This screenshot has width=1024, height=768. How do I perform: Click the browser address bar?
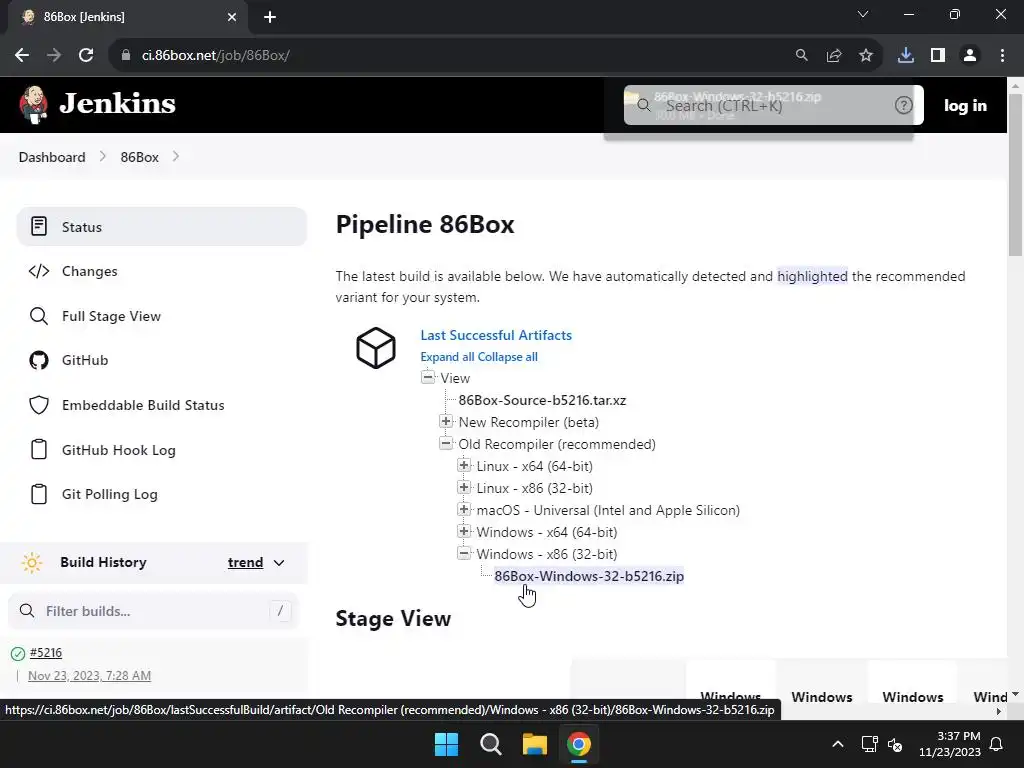click(451, 56)
